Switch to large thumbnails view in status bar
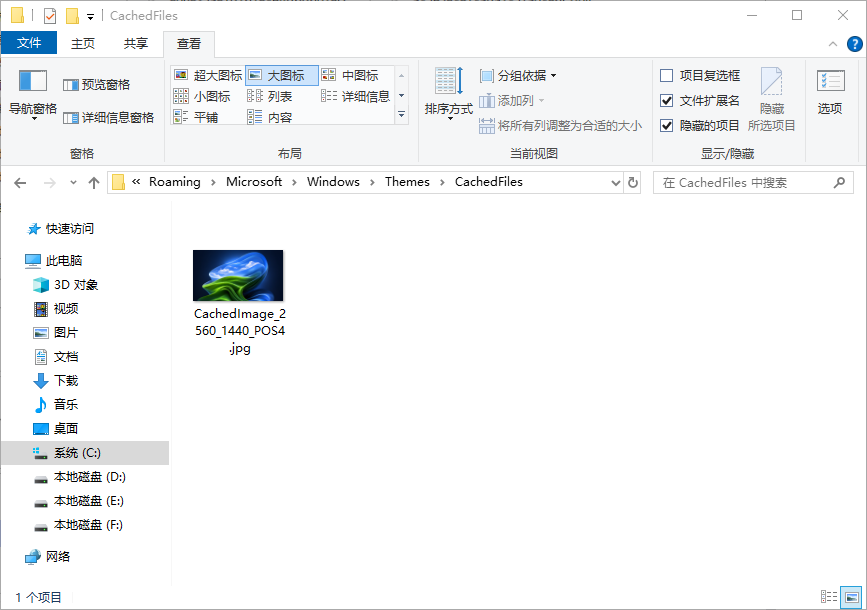This screenshot has width=867, height=610. point(851,597)
